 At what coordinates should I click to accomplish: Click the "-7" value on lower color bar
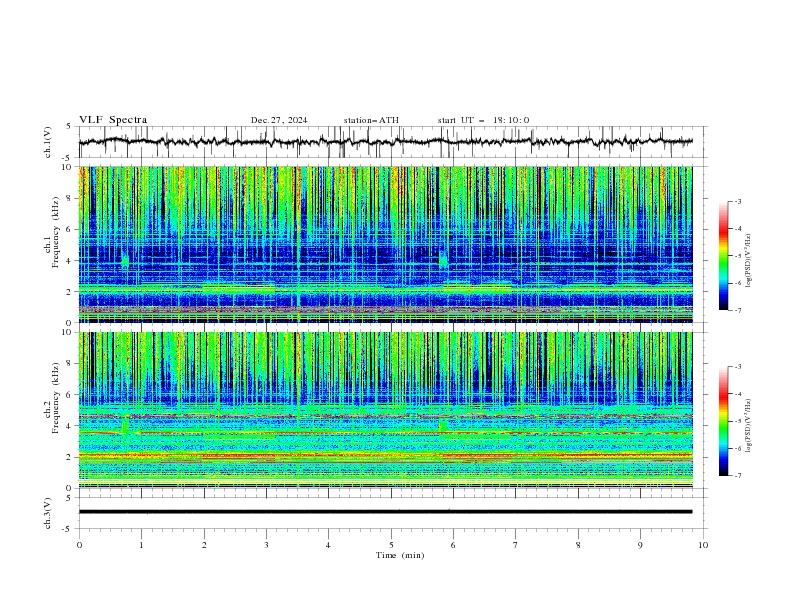pyautogui.click(x=737, y=476)
